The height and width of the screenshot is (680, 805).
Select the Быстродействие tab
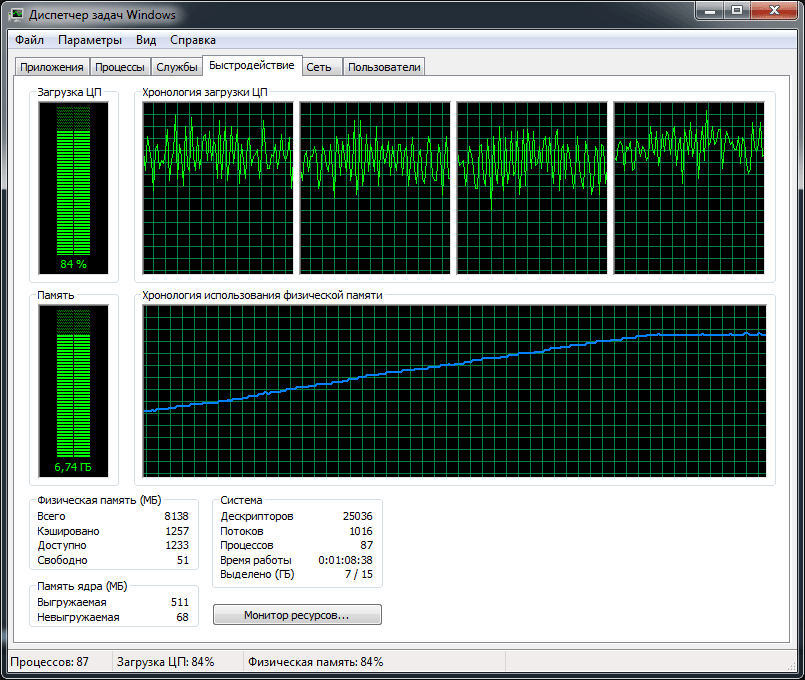pos(251,65)
